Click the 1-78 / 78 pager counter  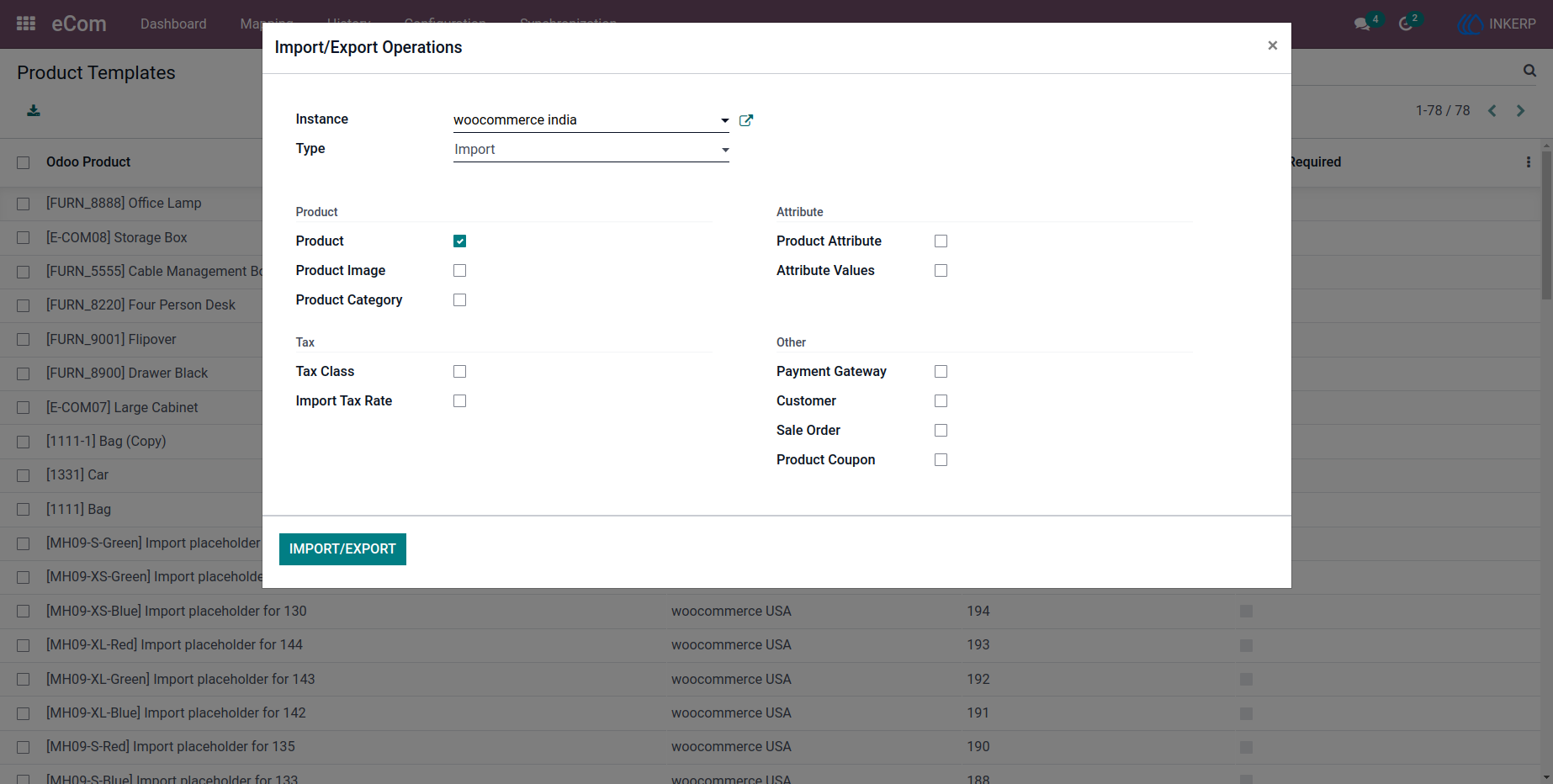point(1443,110)
